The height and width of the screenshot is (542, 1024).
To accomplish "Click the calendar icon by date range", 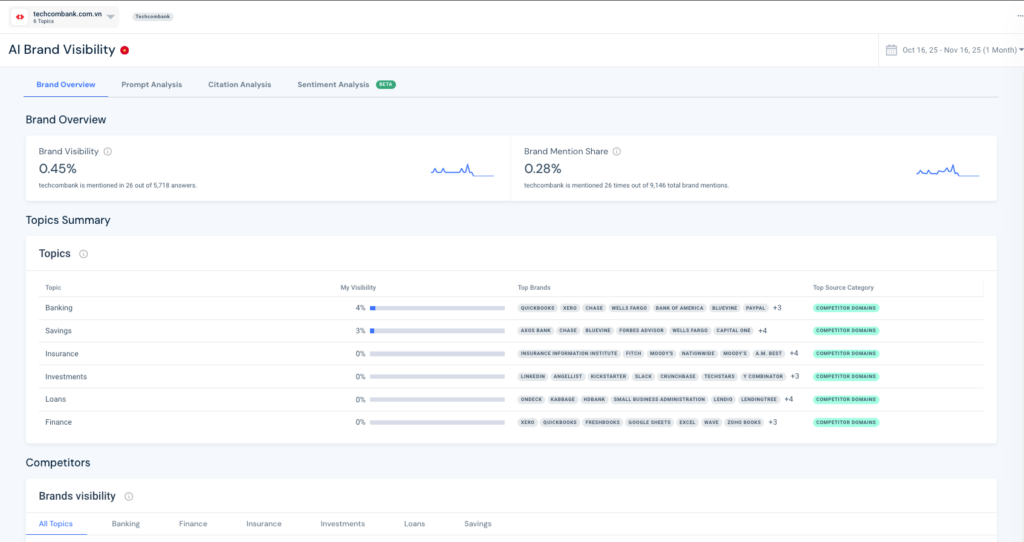I will [x=891, y=50].
